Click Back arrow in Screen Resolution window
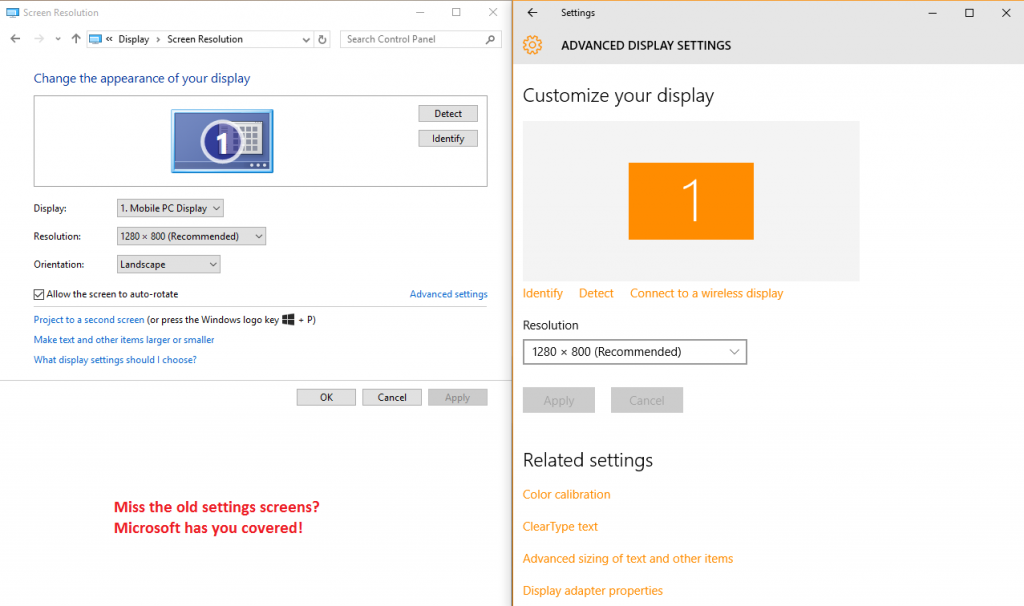The height and width of the screenshot is (606, 1024). click(16, 39)
